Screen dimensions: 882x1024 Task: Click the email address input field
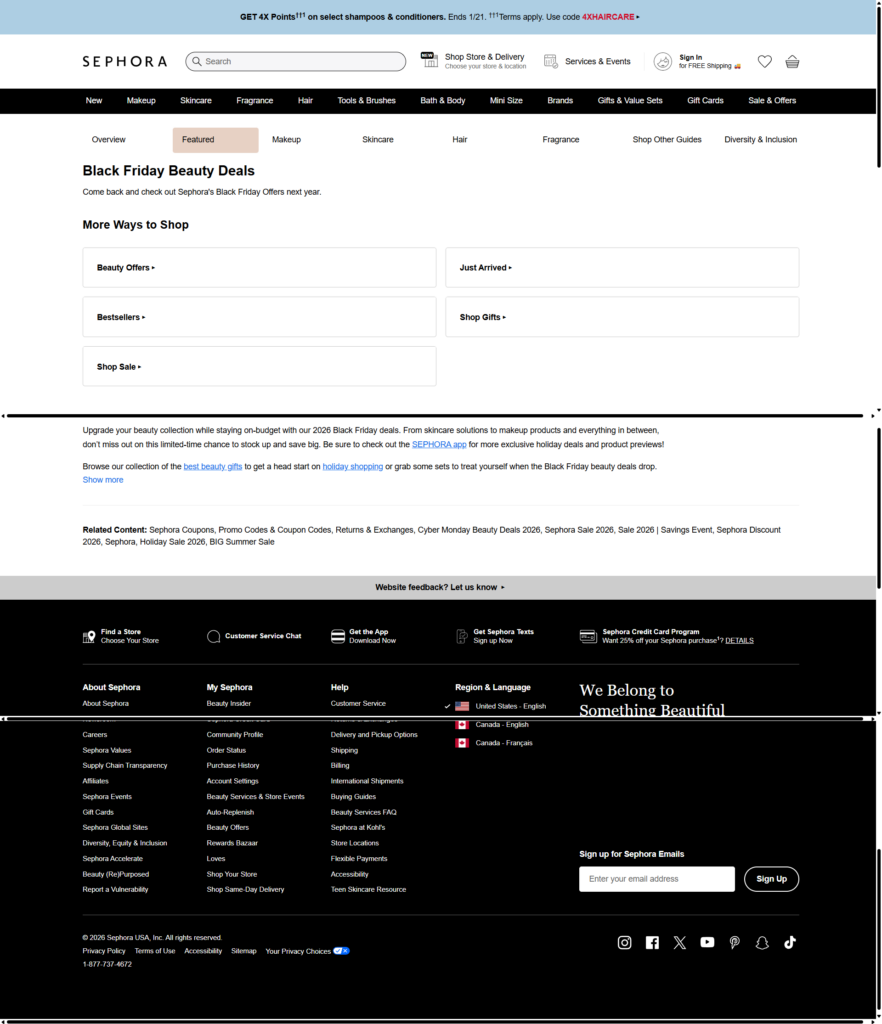(656, 879)
